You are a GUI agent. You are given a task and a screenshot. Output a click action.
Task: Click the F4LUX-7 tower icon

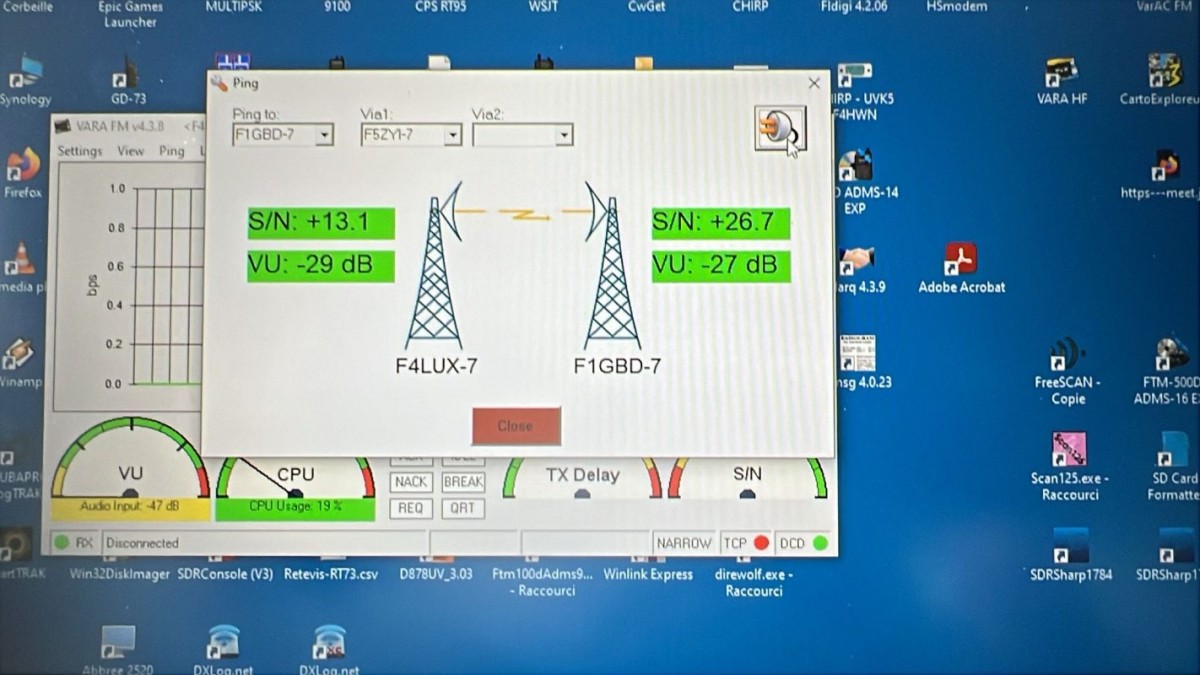click(x=435, y=265)
